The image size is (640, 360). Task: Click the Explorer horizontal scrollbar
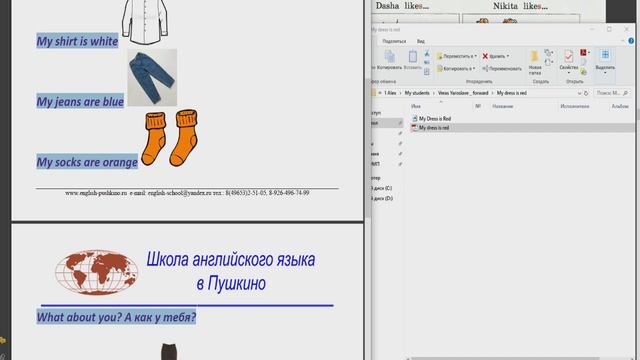tap(505, 358)
